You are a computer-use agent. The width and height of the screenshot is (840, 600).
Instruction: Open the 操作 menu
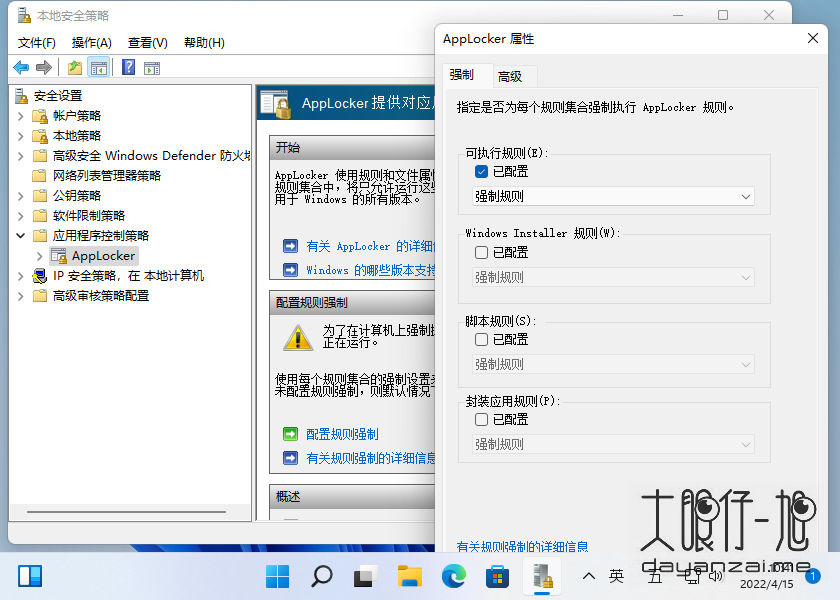tap(90, 43)
